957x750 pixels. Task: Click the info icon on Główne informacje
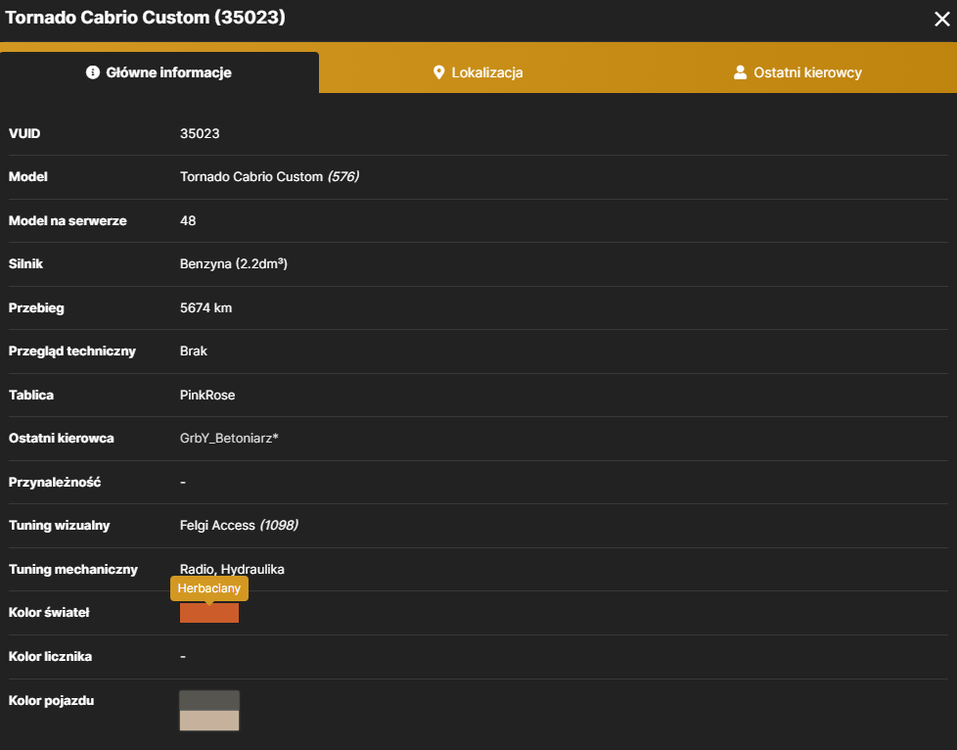click(93, 73)
